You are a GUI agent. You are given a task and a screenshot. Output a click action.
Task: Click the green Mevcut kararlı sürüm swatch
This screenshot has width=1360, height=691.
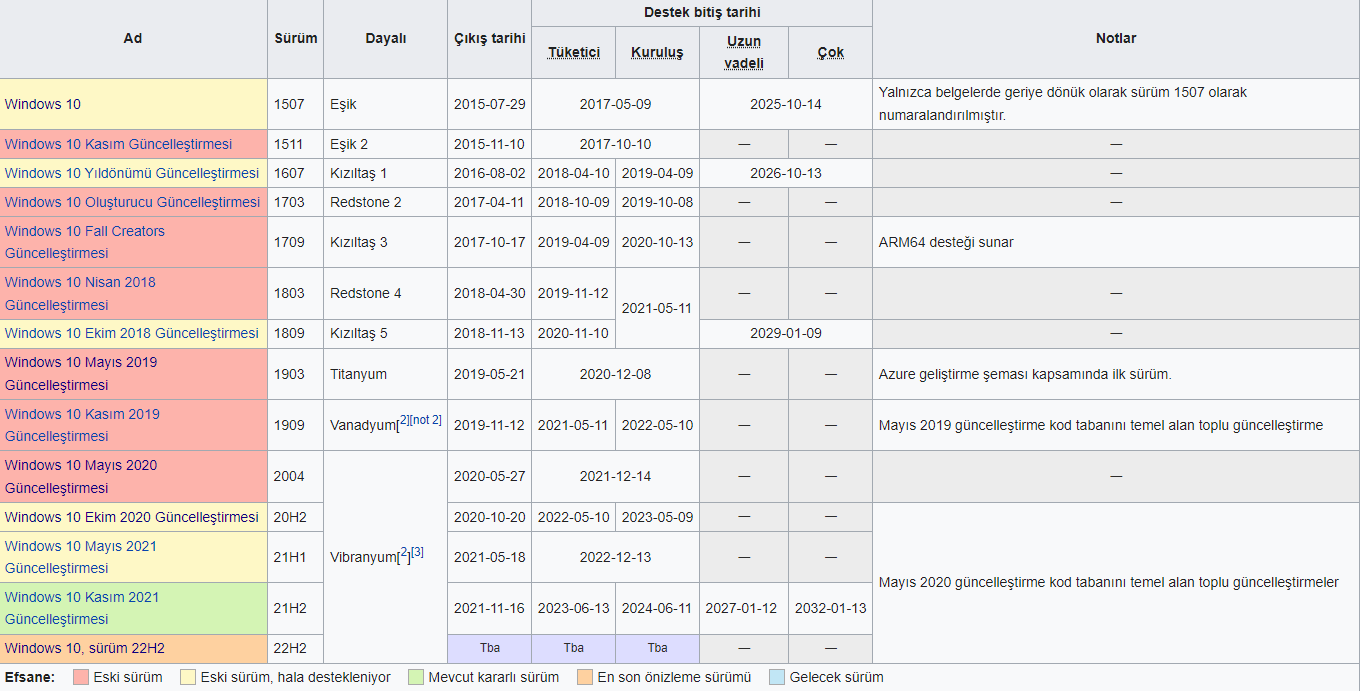click(416, 677)
